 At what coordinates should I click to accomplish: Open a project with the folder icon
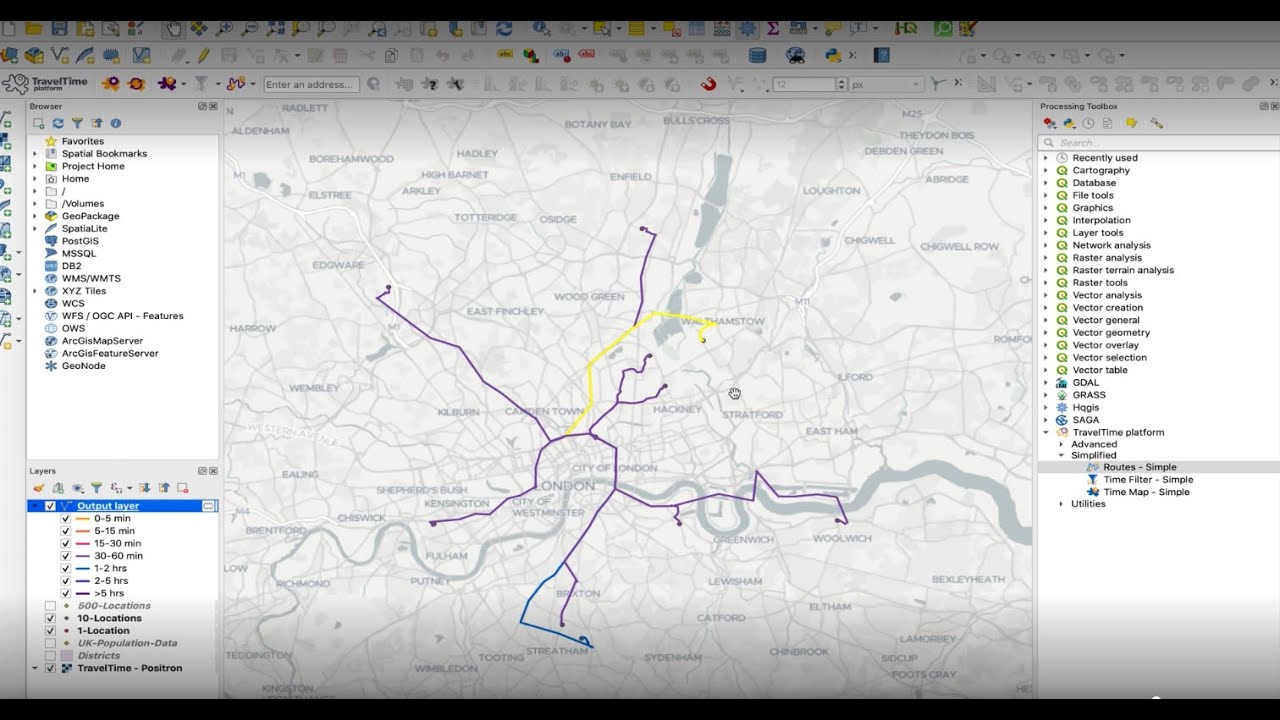point(34,28)
